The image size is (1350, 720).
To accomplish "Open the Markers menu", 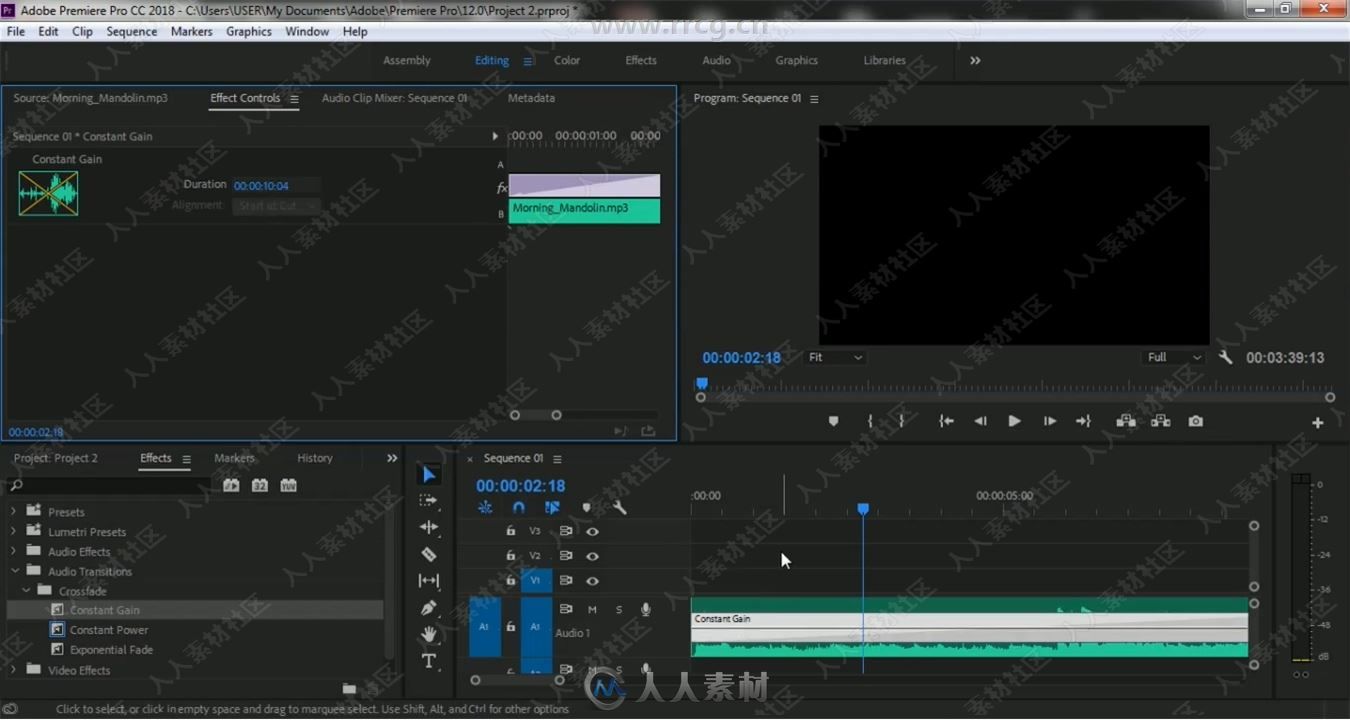I will [x=192, y=31].
